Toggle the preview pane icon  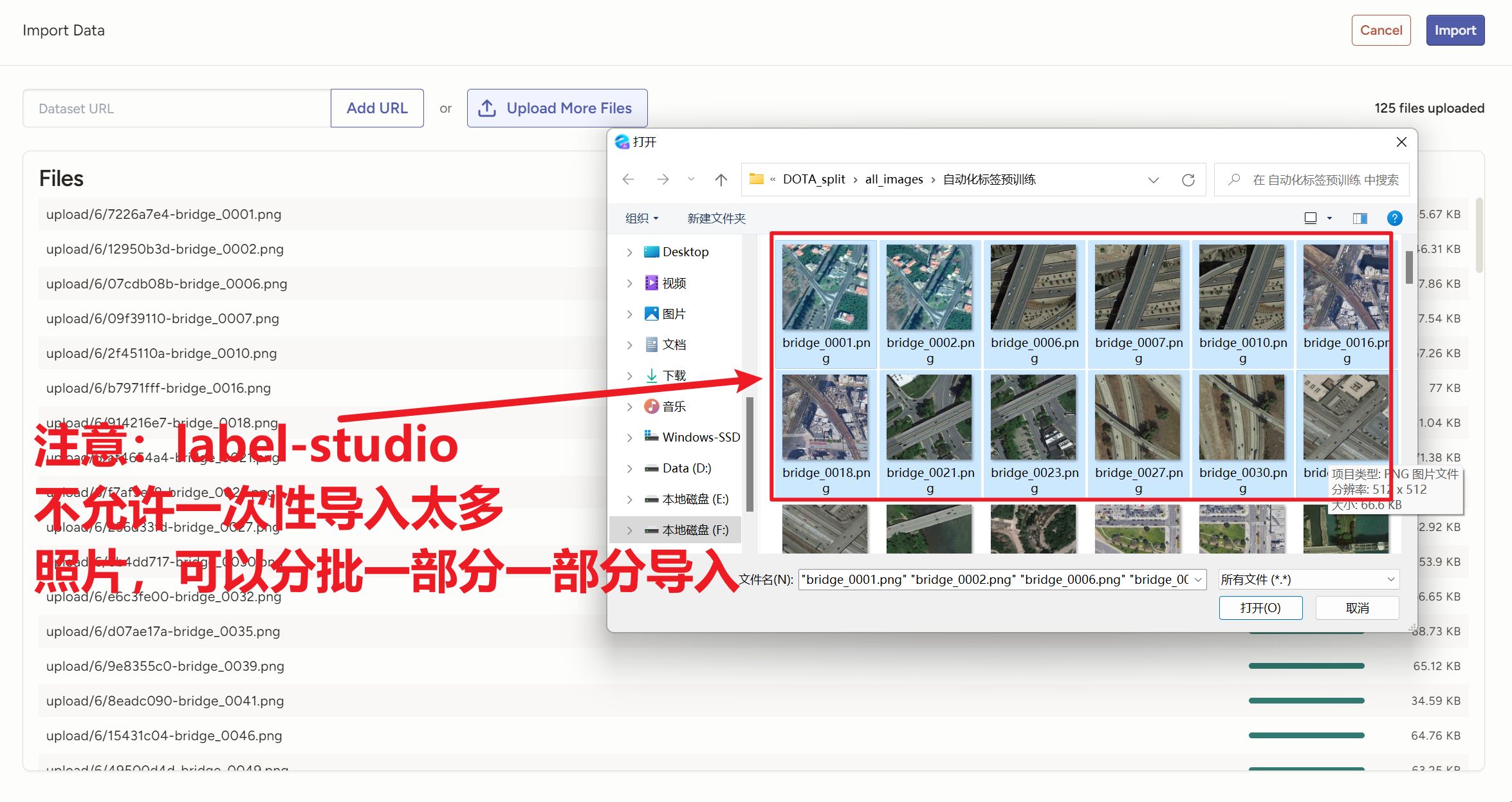(1360, 218)
